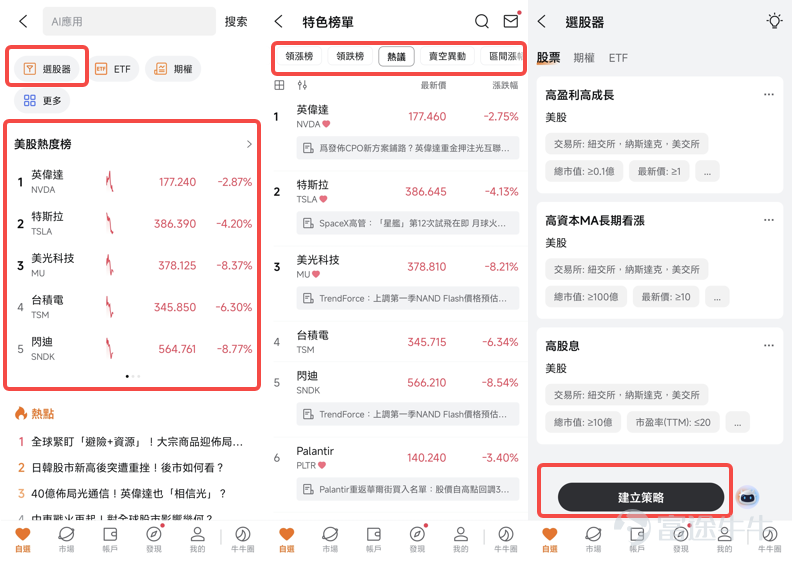794x564 pixels.
Task: Open 英偉達 NVDA row in 美股熱度榜
Action: [133, 182]
